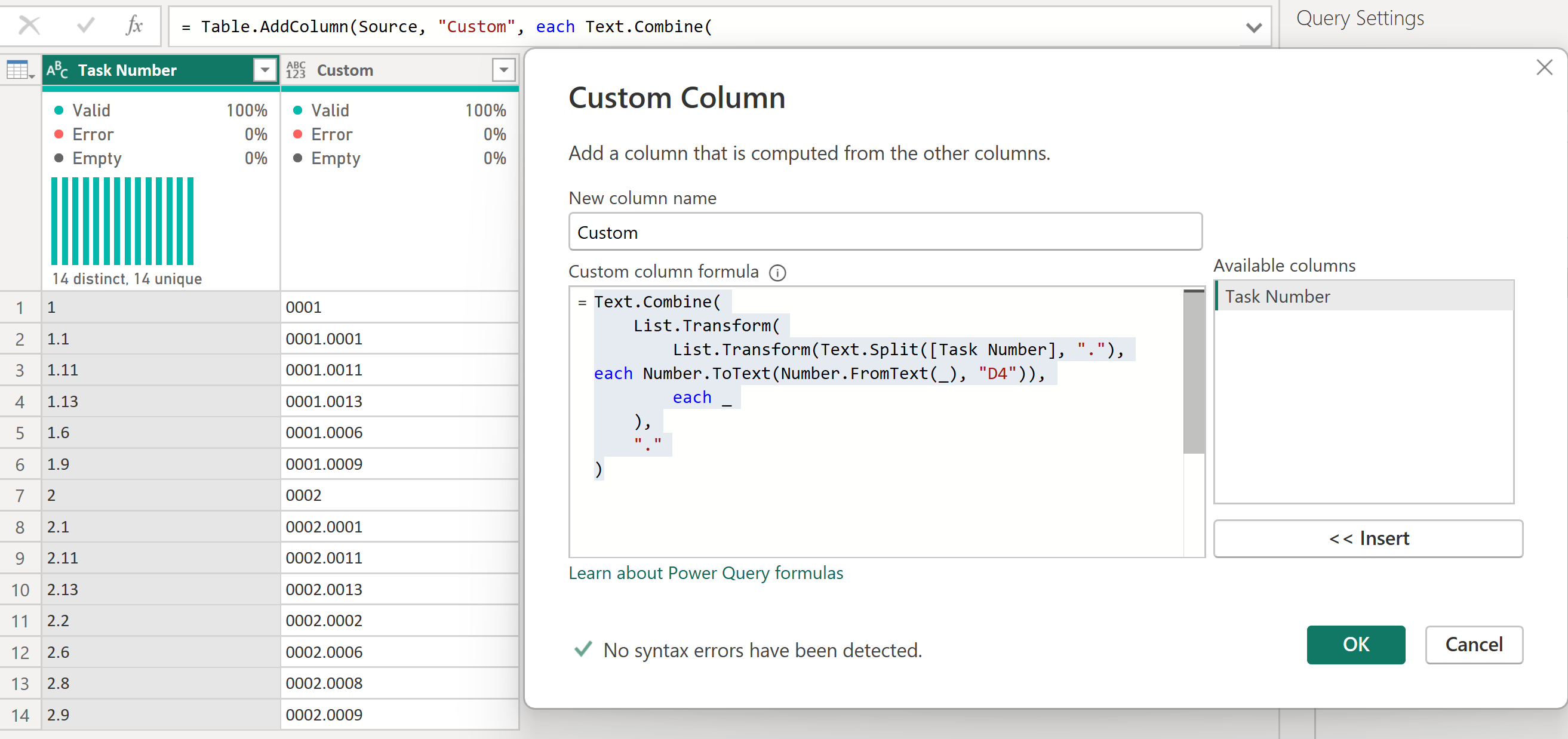Open the table menu icon in grid corner
This screenshot has height=739, width=1568.
pyautogui.click(x=20, y=70)
